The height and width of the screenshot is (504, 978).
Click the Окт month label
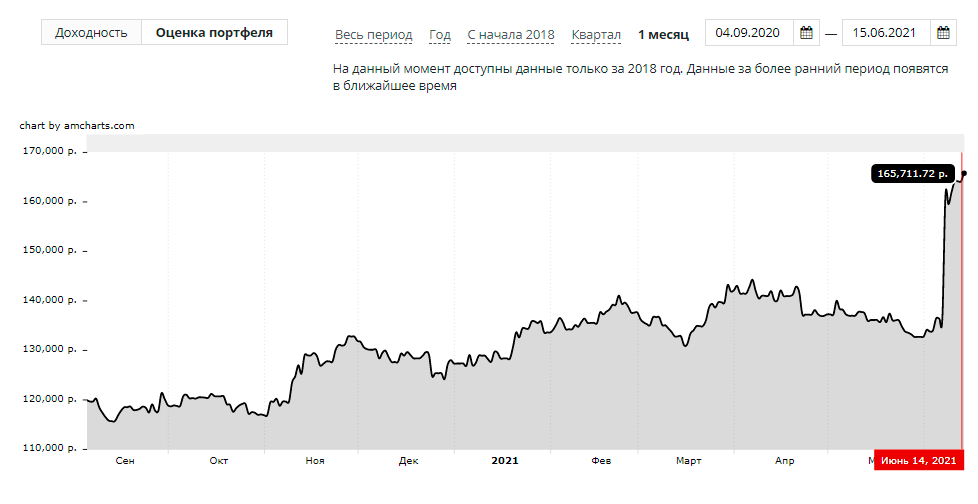pos(219,461)
